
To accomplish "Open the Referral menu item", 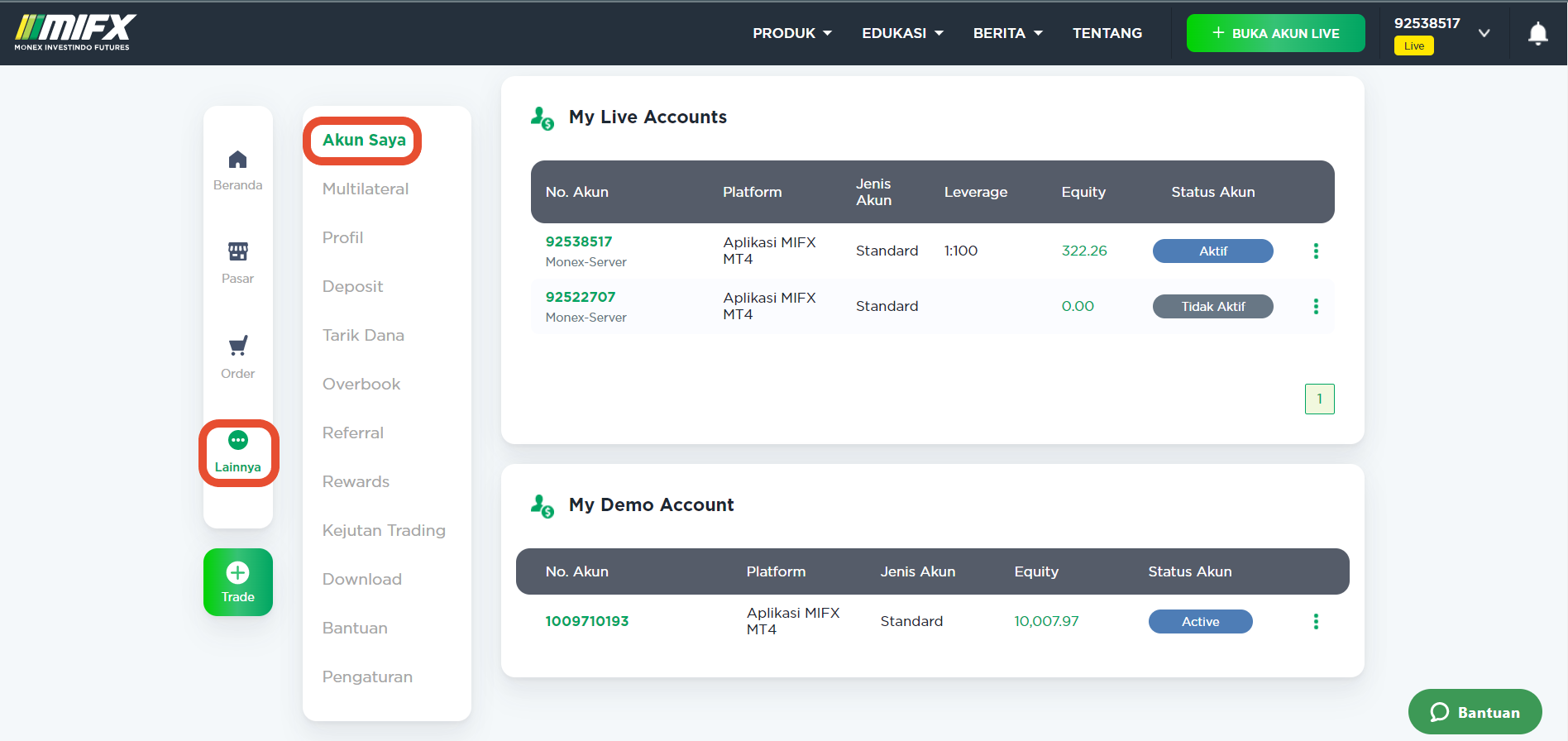I will 353,433.
